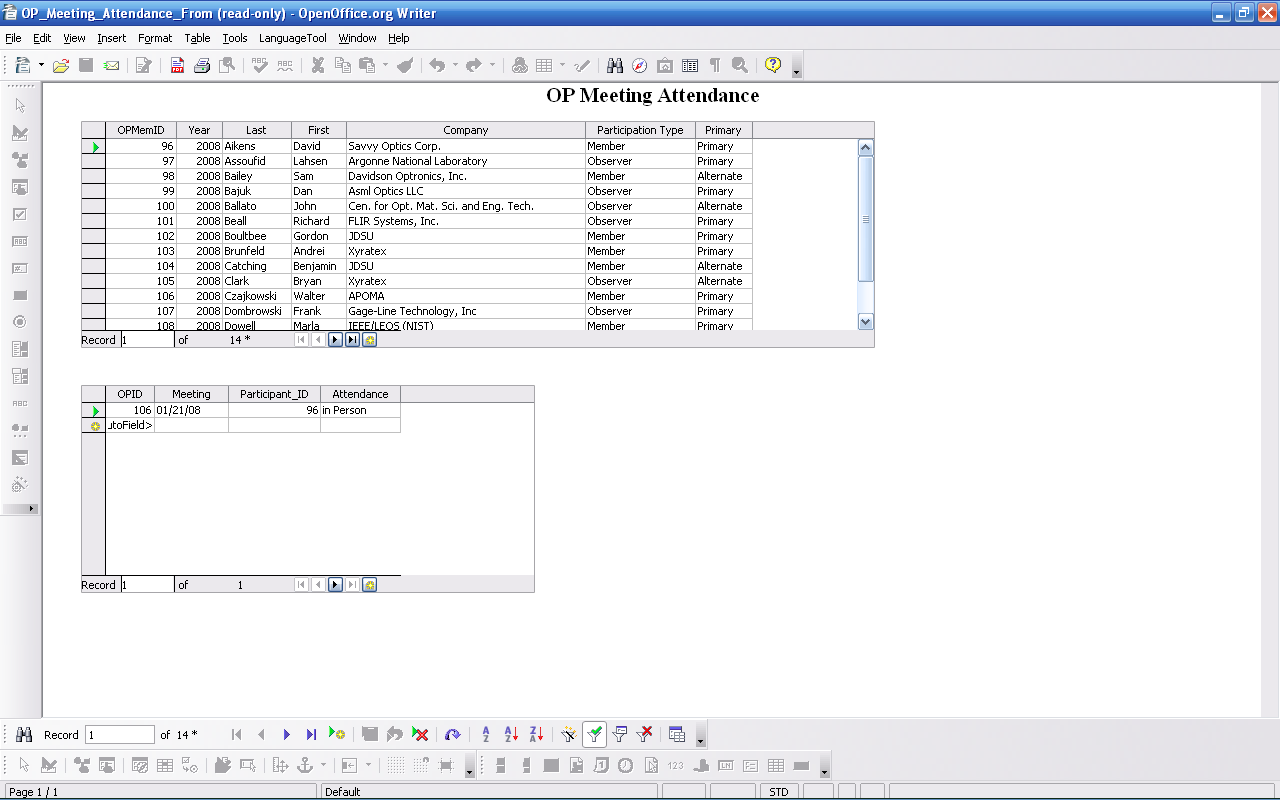Toggle the Apply Filter button

(594, 735)
